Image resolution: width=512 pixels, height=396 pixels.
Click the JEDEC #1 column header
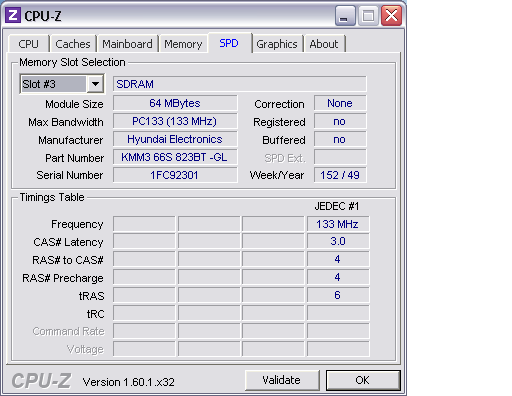pyautogui.click(x=337, y=206)
